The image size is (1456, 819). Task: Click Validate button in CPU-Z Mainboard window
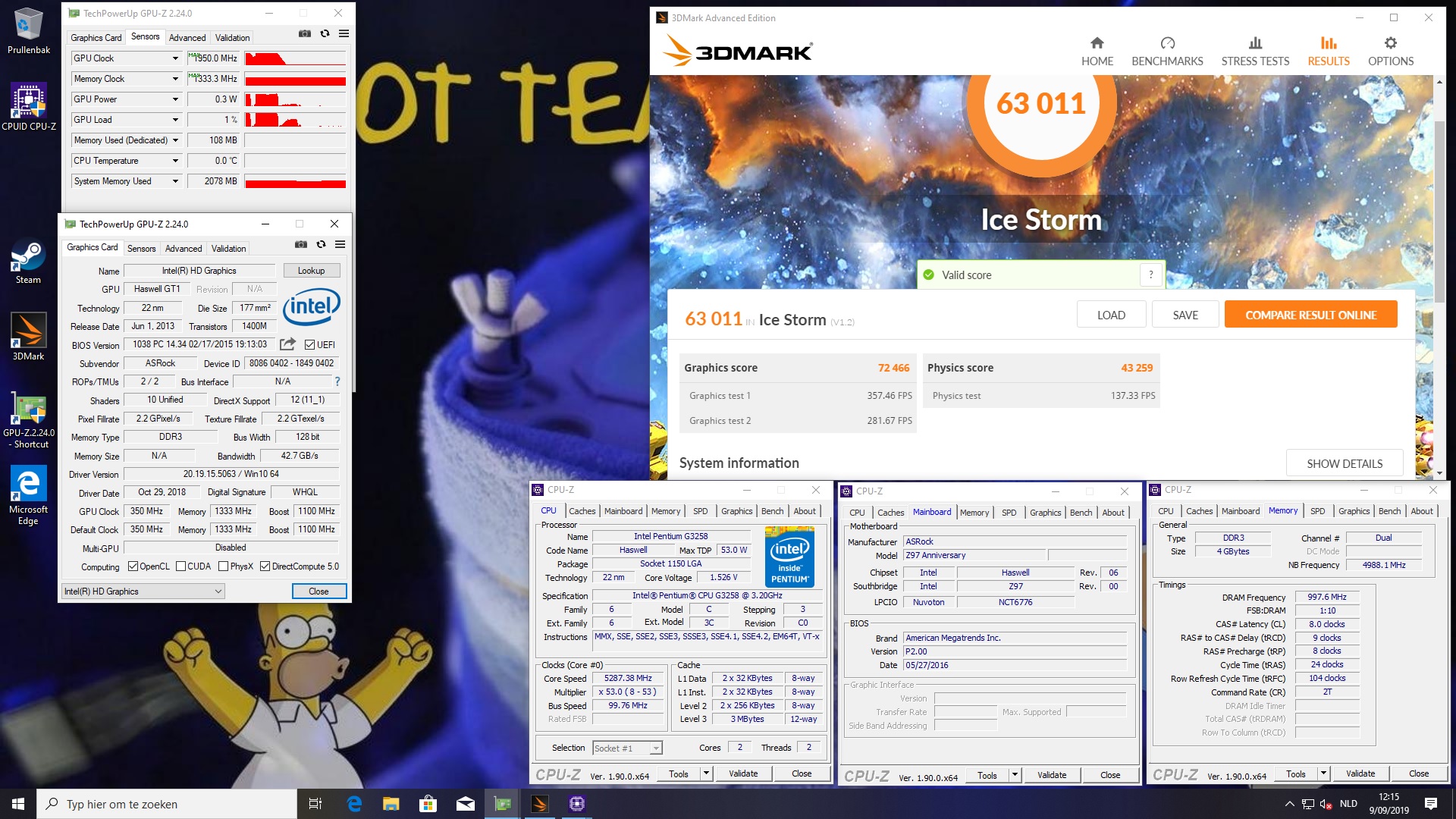[x=1051, y=775]
